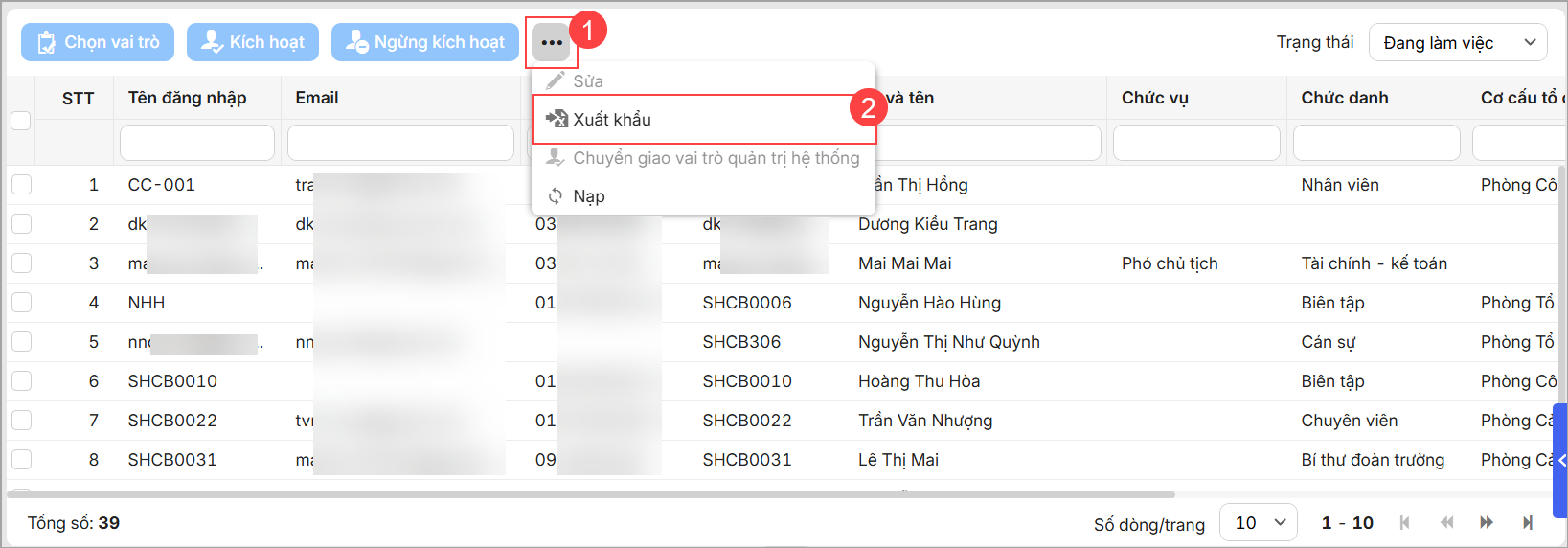Viewport: 1568px width, 548px height.
Task: Choose Sửa in the dropdown menu
Action: [x=588, y=81]
